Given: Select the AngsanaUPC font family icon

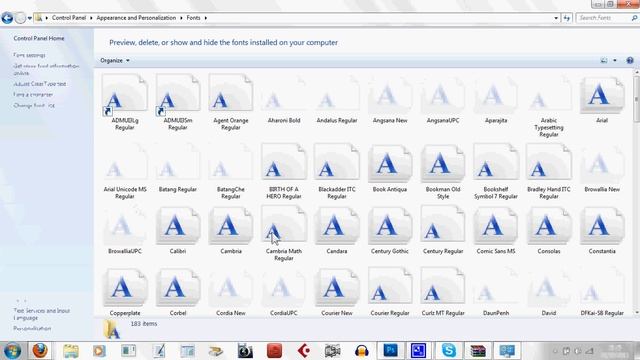Looking at the screenshot, I should pyautogui.click(x=443, y=95).
